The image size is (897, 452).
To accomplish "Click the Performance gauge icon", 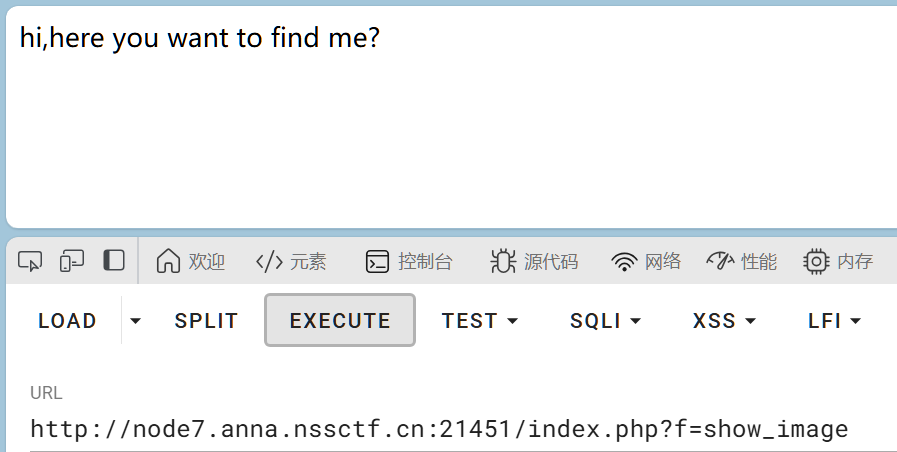I will pyautogui.click(x=721, y=262).
